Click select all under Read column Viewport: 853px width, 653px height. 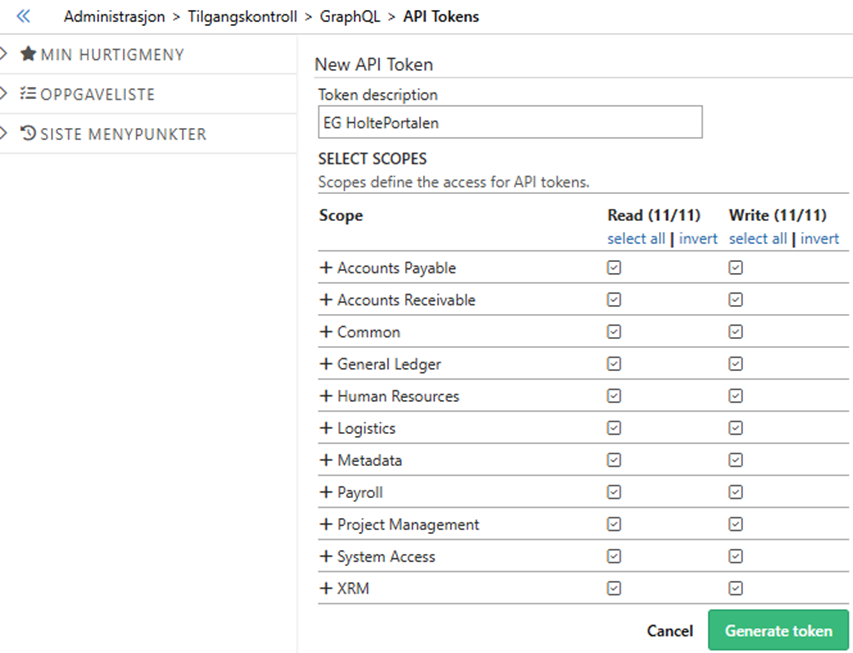[636, 239]
